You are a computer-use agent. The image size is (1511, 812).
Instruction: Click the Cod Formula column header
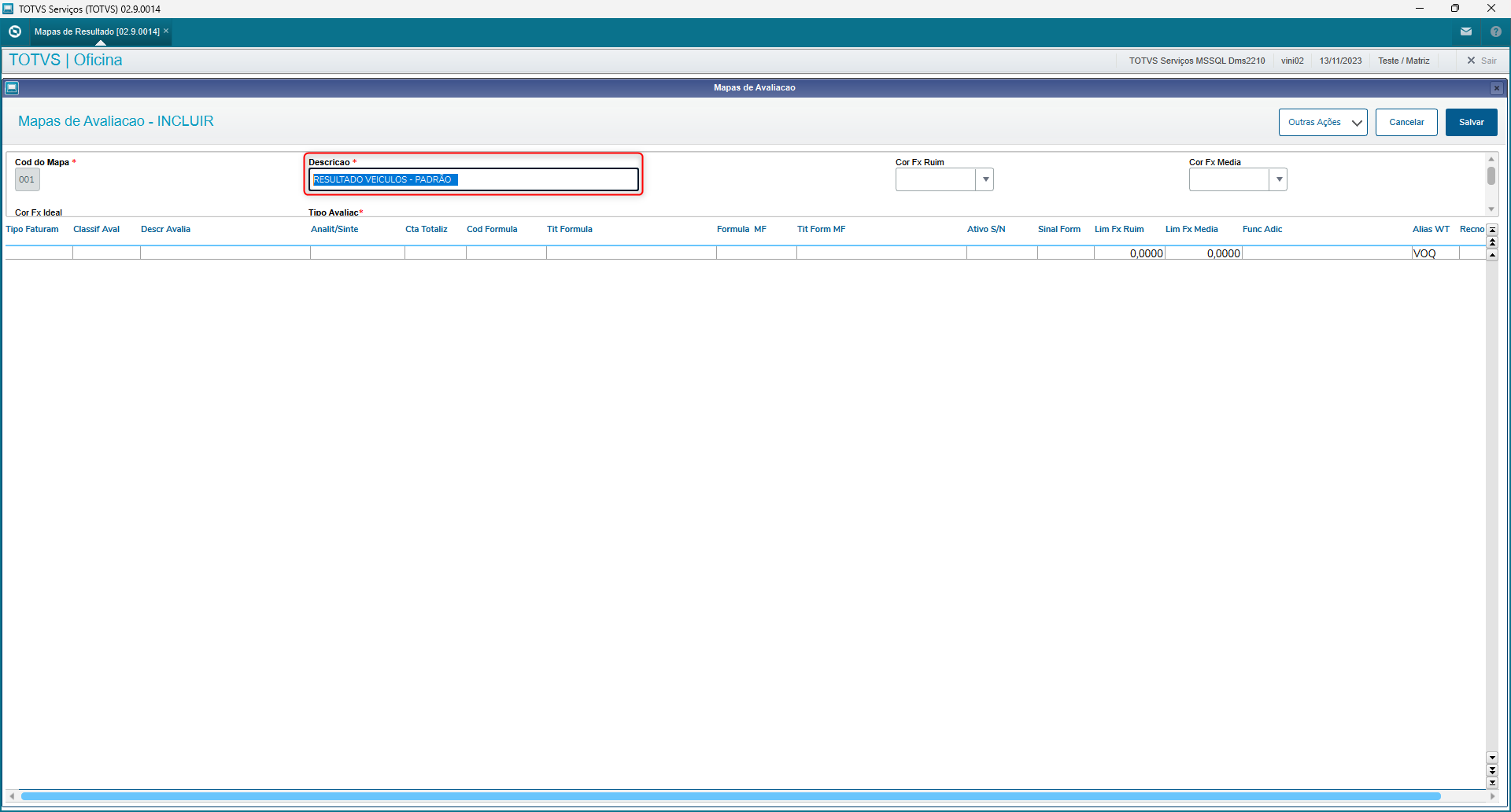click(x=492, y=230)
